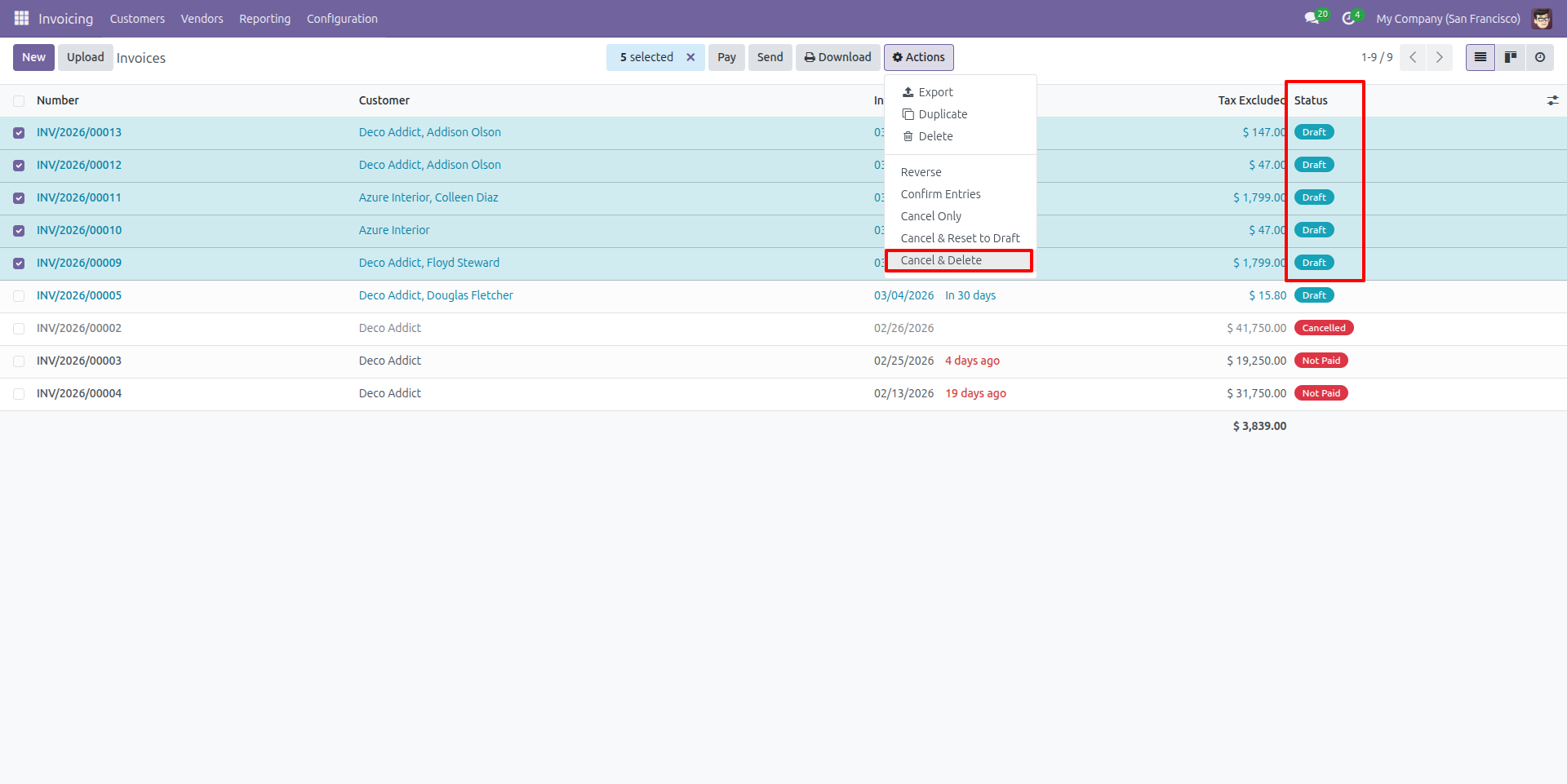Choose Cancel & Reset to Draft
This screenshot has height=784, width=1567.
coord(961,238)
